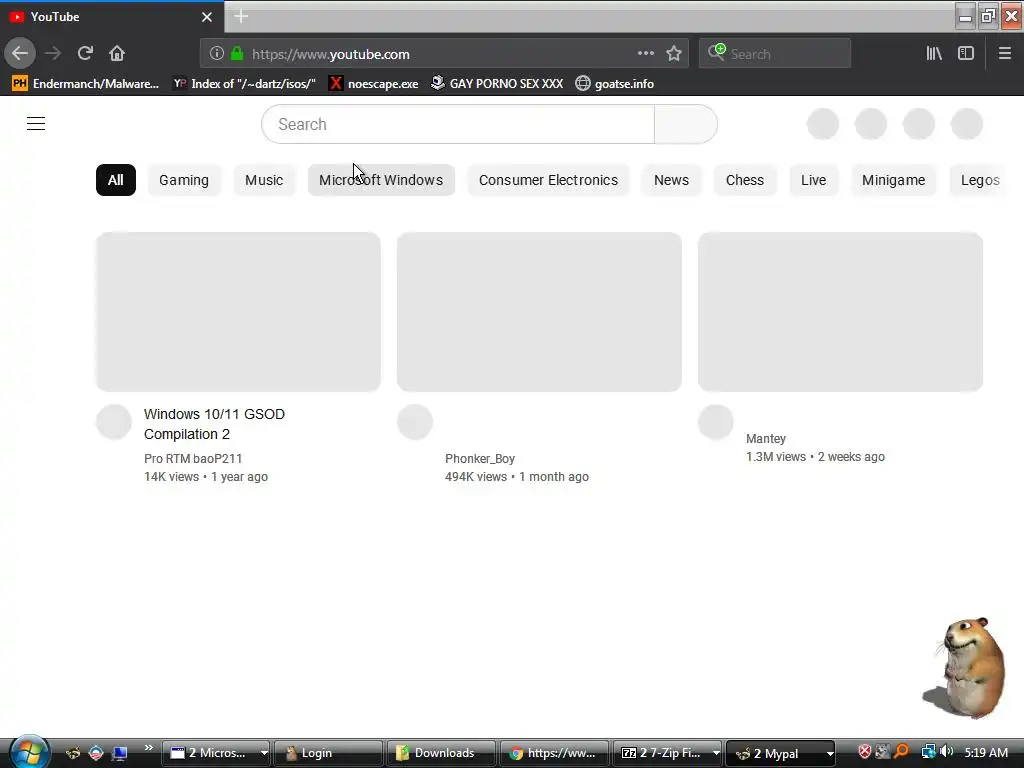Image resolution: width=1024 pixels, height=768 pixels.
Task: Open the 2 Mypal taskbar group
Action: [780, 753]
